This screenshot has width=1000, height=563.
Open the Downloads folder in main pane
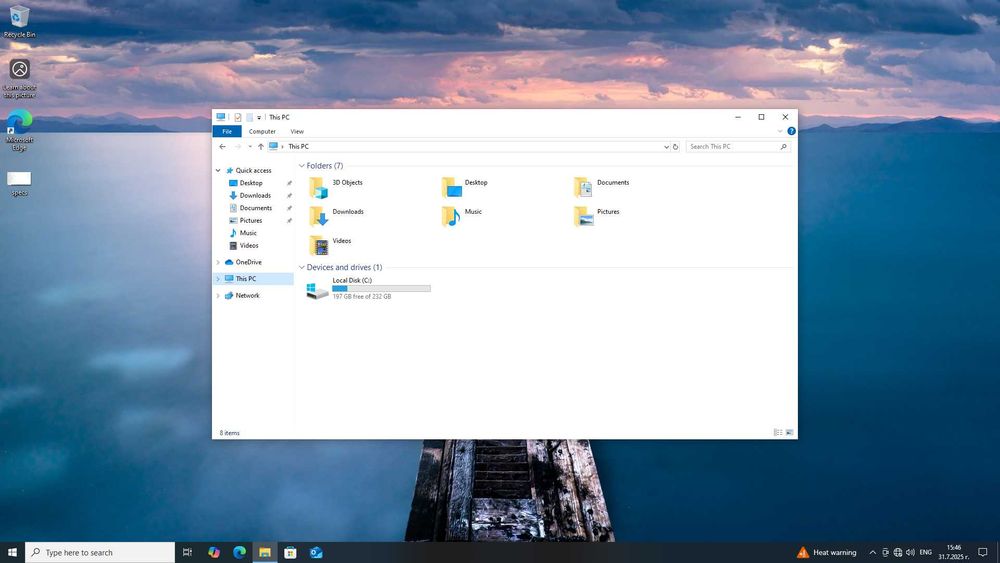click(x=318, y=217)
